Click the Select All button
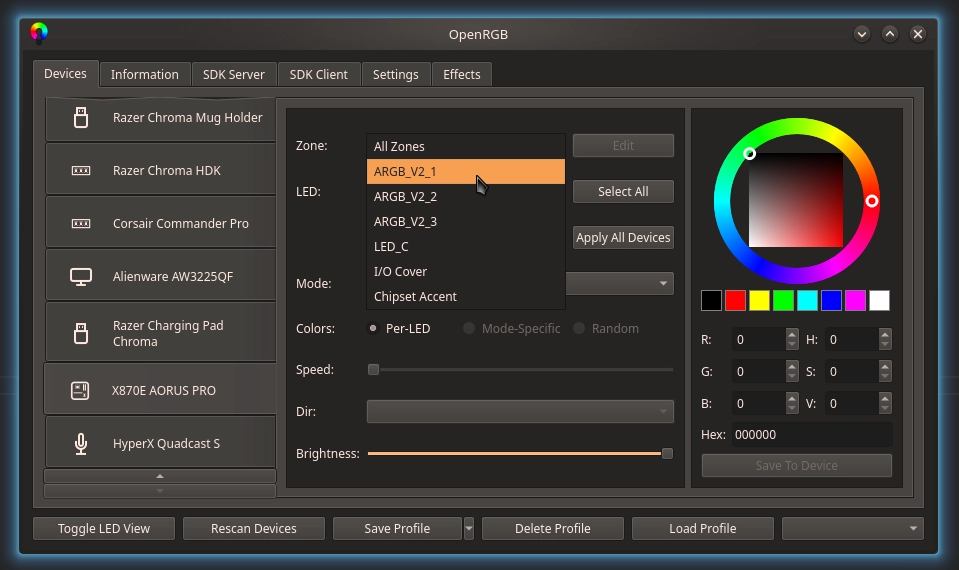Screen dimensions: 959x570 click(x=623, y=191)
